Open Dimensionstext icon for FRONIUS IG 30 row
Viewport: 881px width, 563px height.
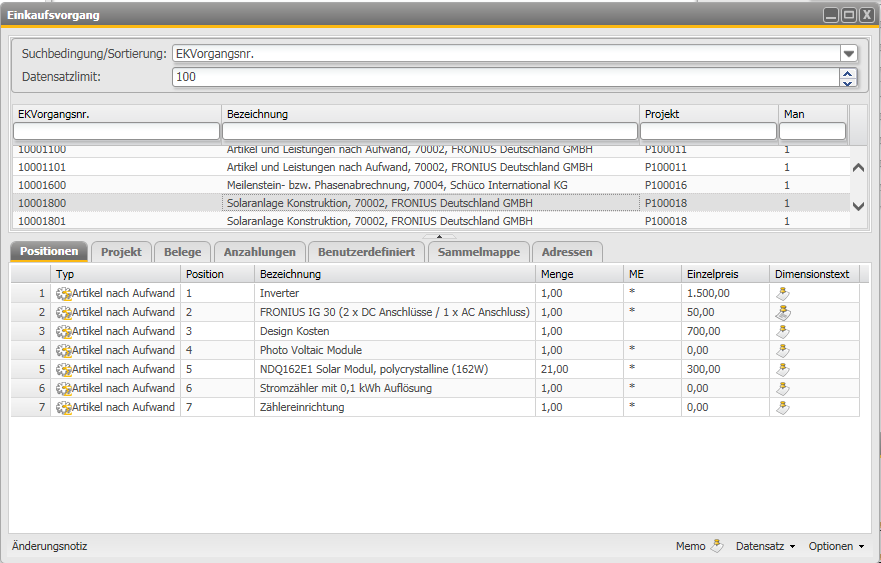point(783,312)
